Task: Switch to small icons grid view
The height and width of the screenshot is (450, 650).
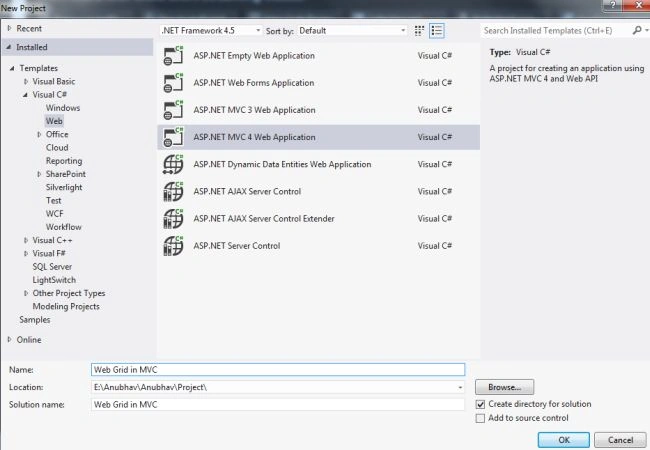Action: point(419,31)
